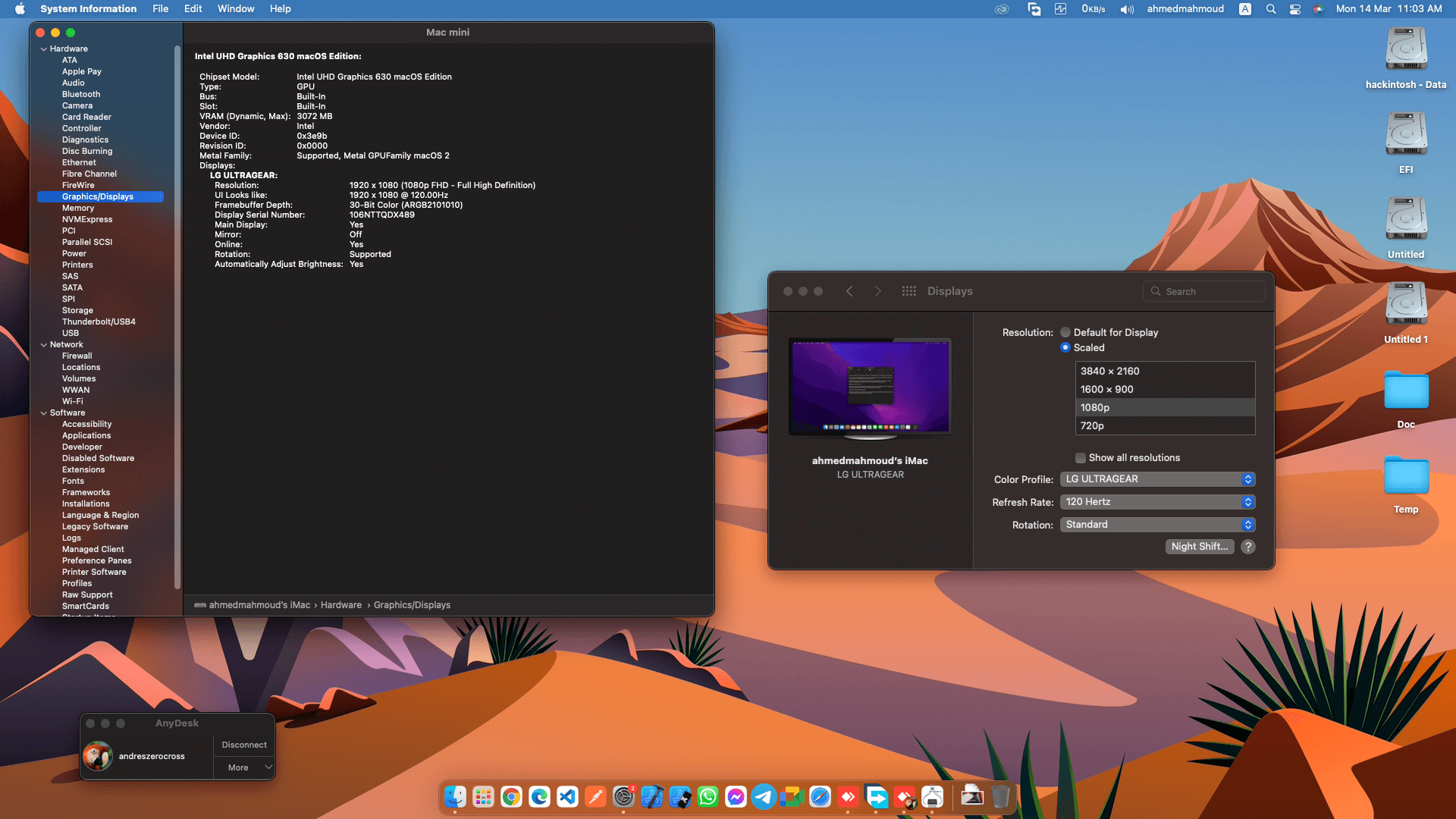This screenshot has height=819, width=1456.
Task: Open the ahmedmahmoud user menu
Action: [1185, 9]
